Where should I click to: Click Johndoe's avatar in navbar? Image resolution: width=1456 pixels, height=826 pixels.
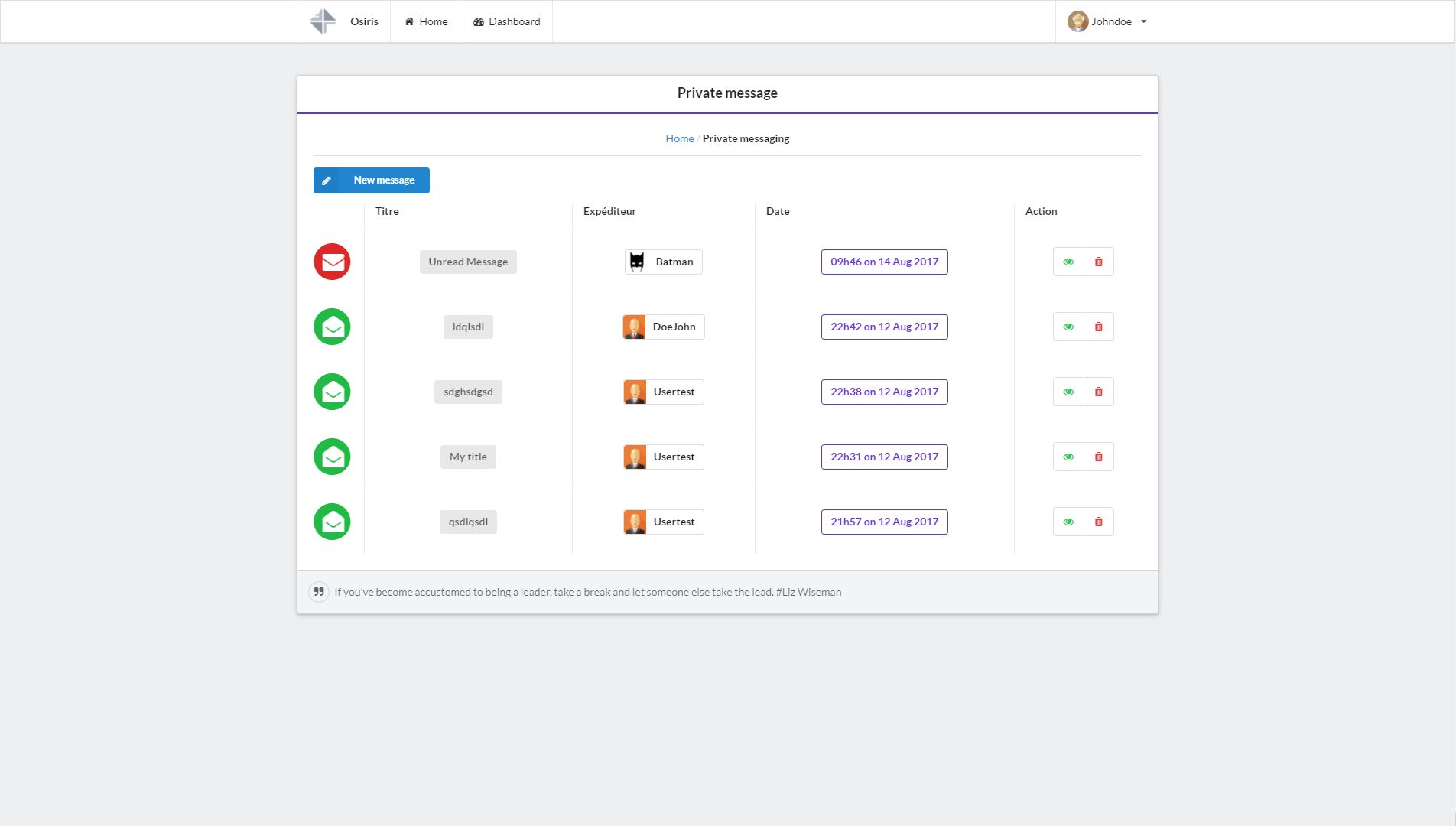coord(1077,21)
